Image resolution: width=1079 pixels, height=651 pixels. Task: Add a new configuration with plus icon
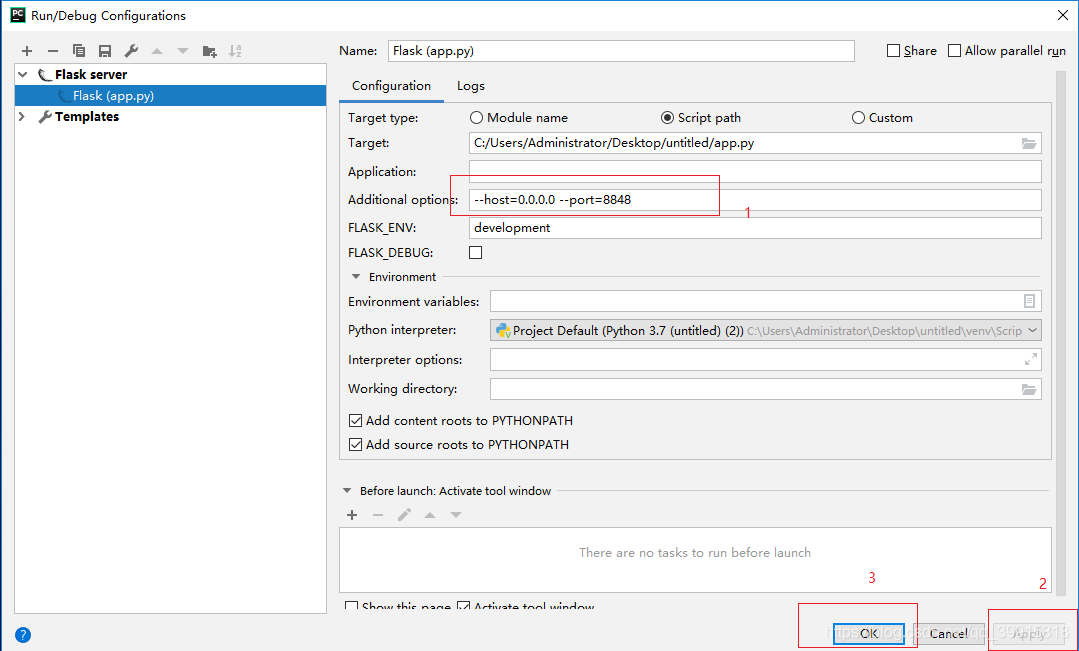coord(27,51)
